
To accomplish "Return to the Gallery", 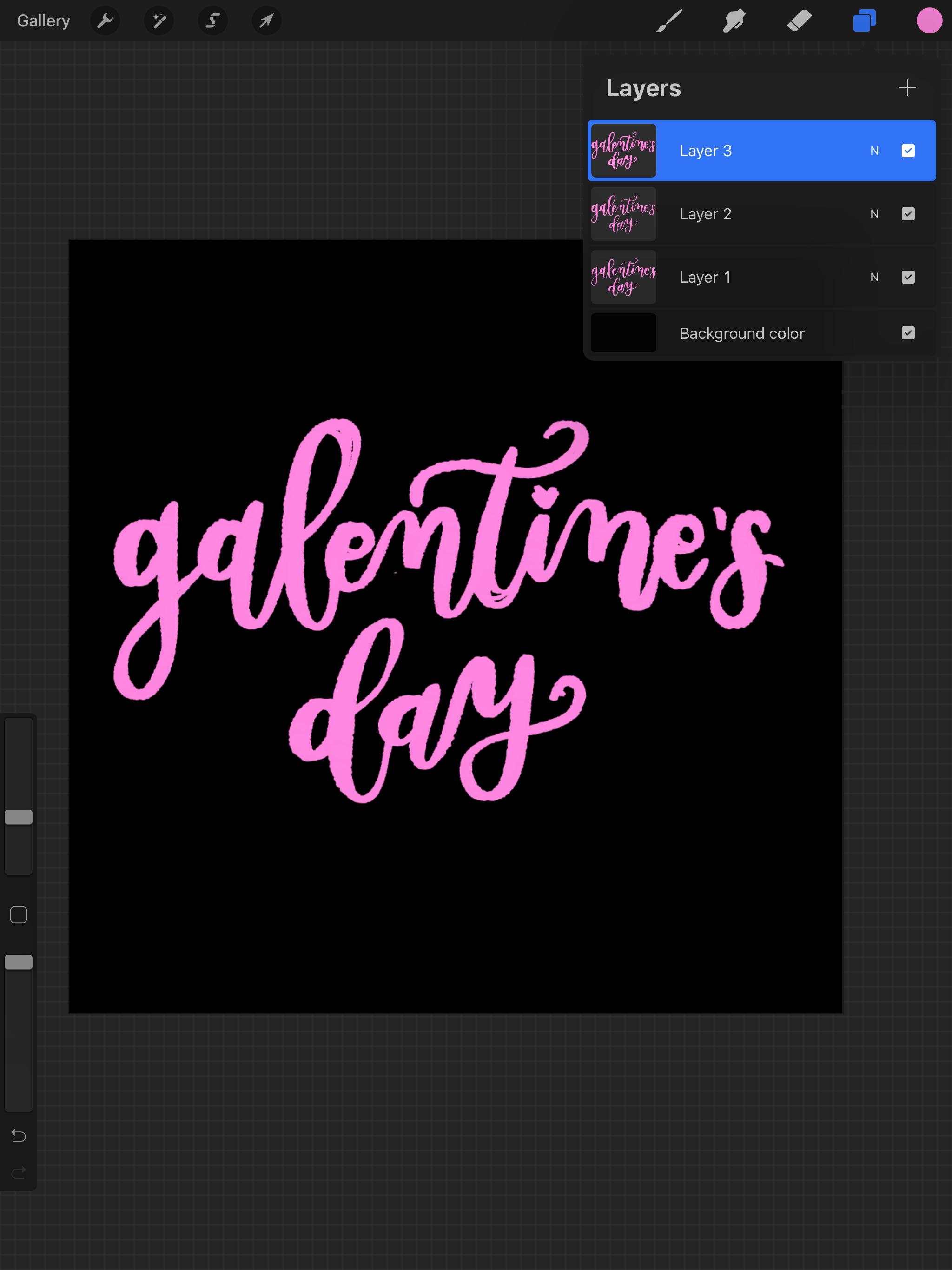I will pyautogui.click(x=44, y=21).
